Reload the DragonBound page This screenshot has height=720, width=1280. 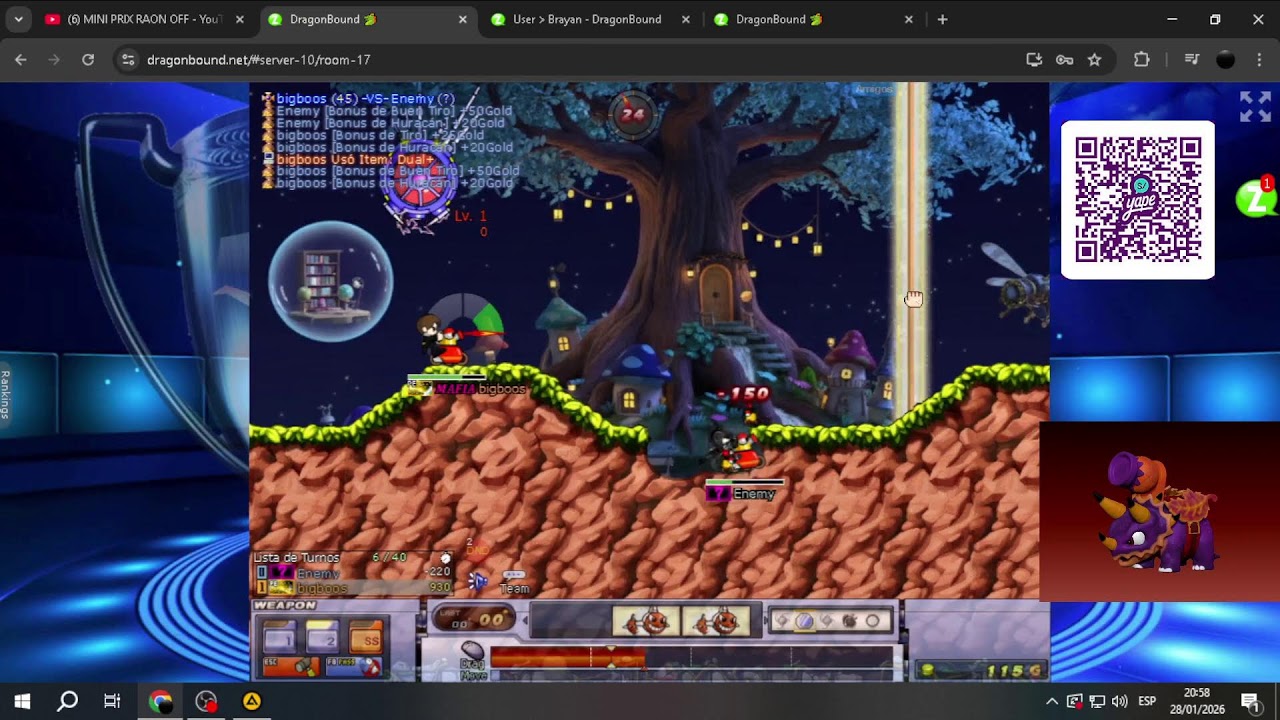[88, 60]
